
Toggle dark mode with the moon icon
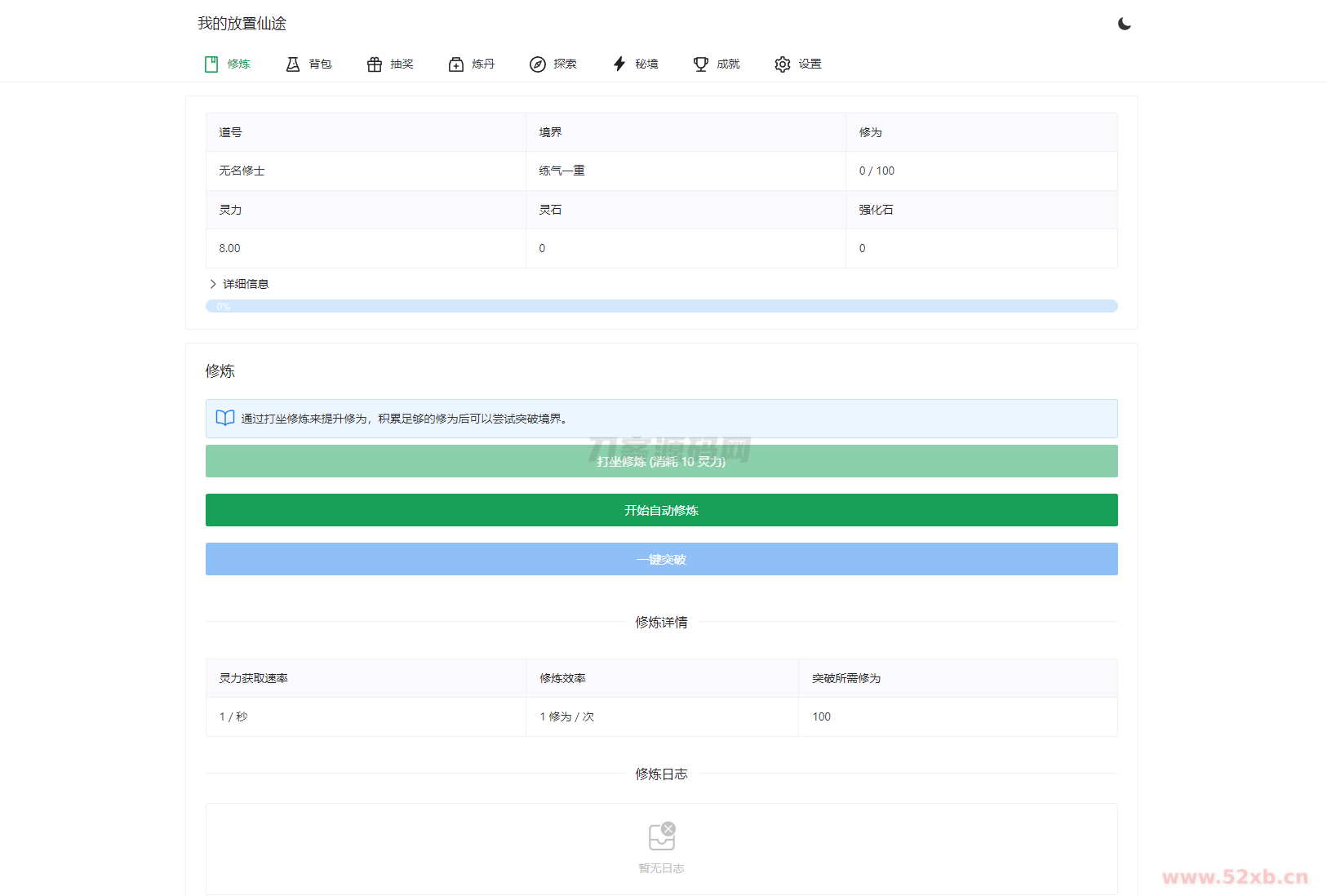(x=1125, y=24)
